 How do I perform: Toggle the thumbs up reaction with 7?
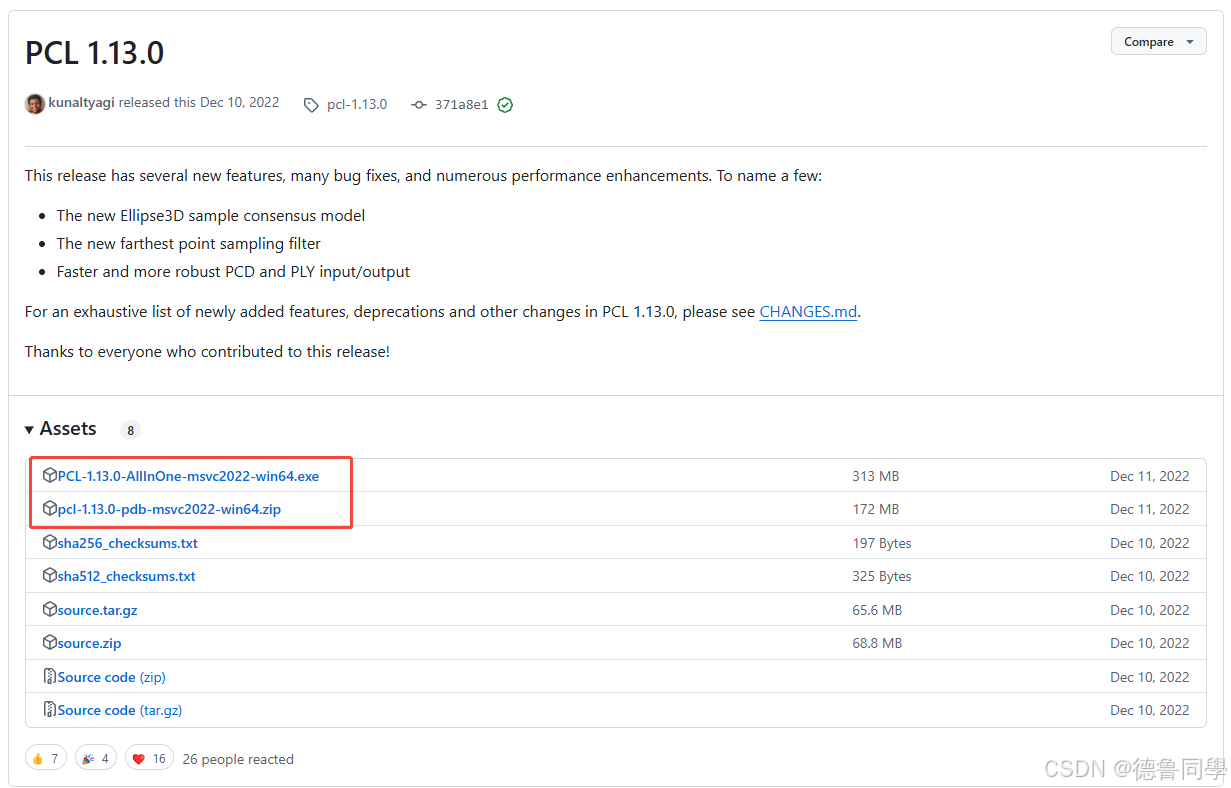(x=46, y=759)
